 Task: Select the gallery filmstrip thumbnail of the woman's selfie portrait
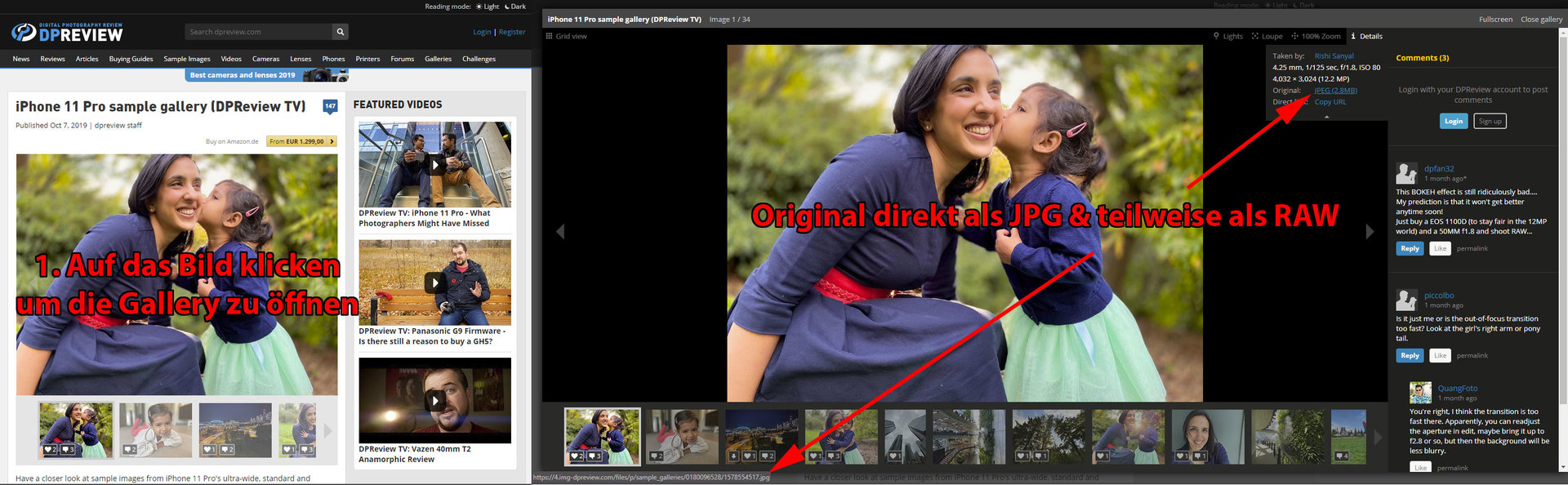[1207, 437]
